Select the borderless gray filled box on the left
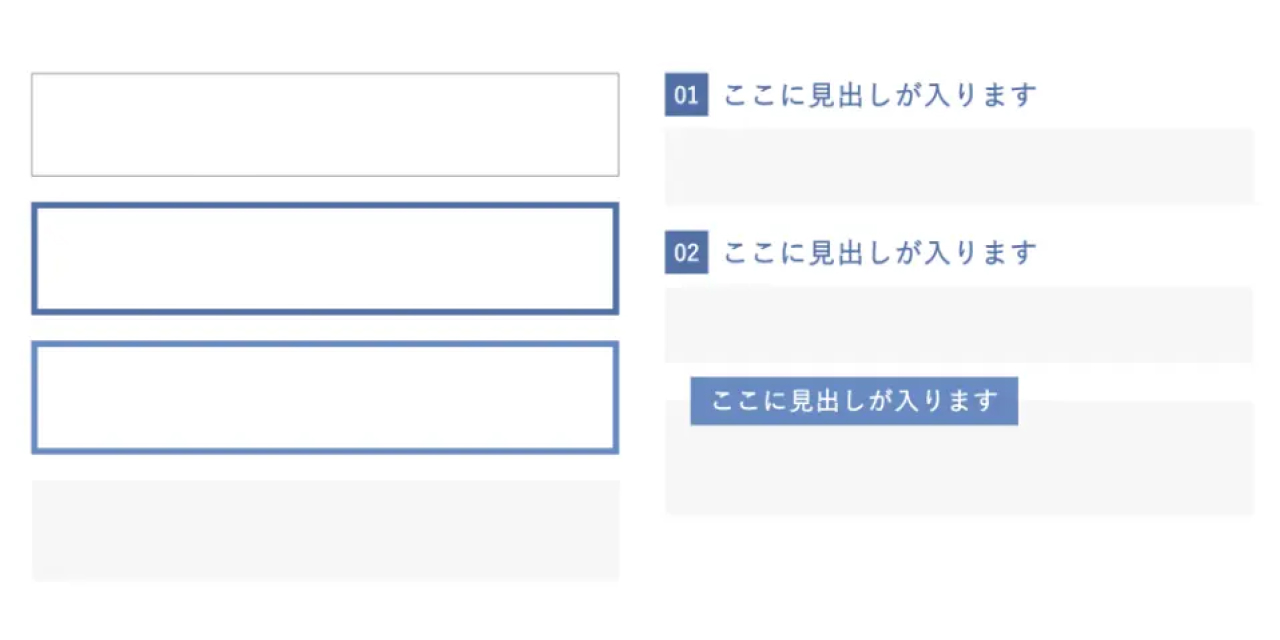The width and height of the screenshot is (1280, 640). click(x=325, y=530)
